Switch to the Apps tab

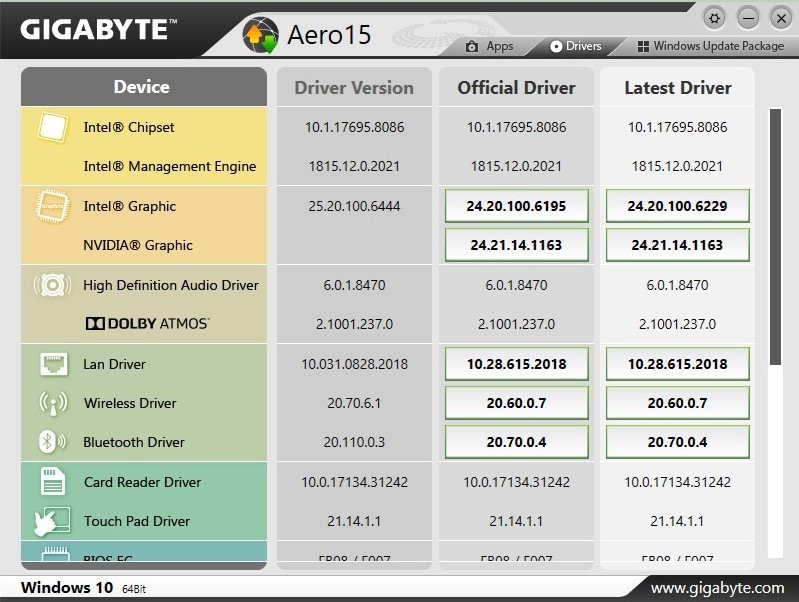pos(490,46)
